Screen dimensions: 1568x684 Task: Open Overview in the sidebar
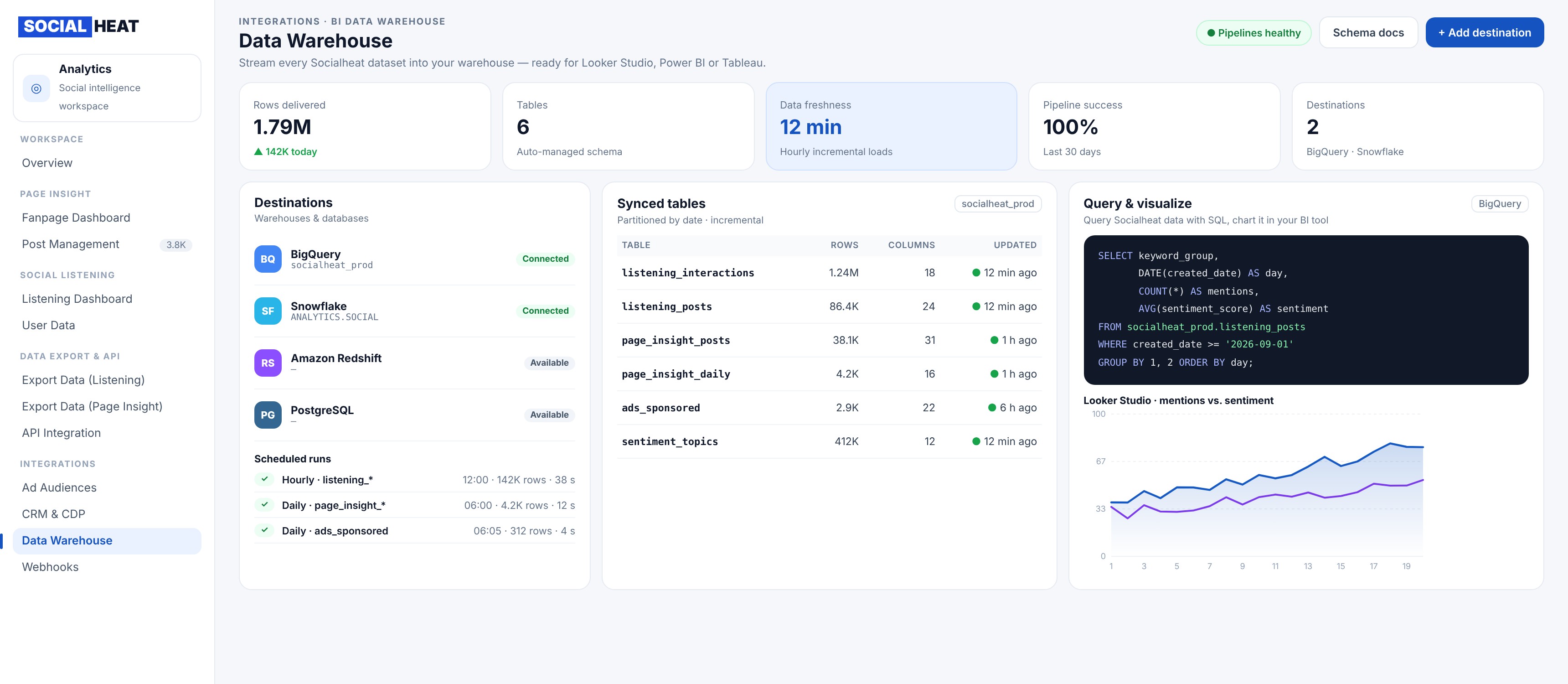coord(107,163)
